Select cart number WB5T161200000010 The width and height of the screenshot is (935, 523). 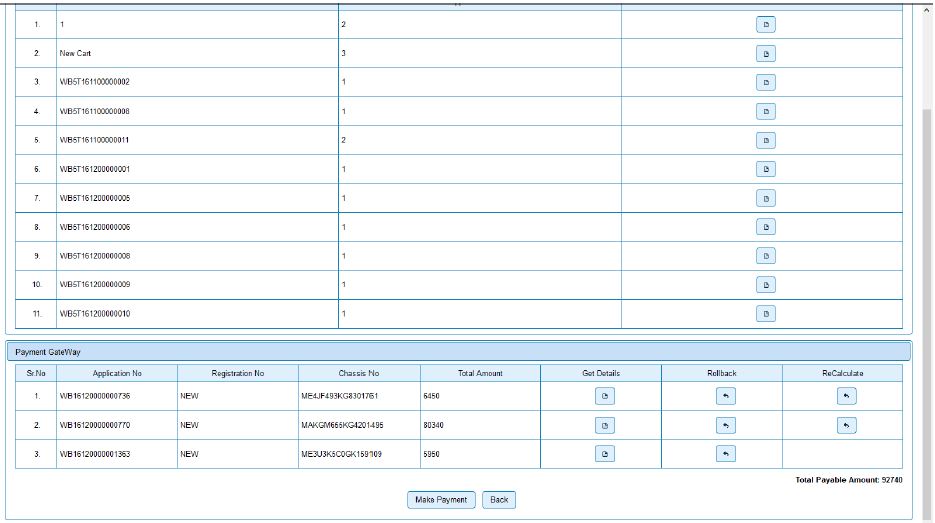click(x=95, y=314)
